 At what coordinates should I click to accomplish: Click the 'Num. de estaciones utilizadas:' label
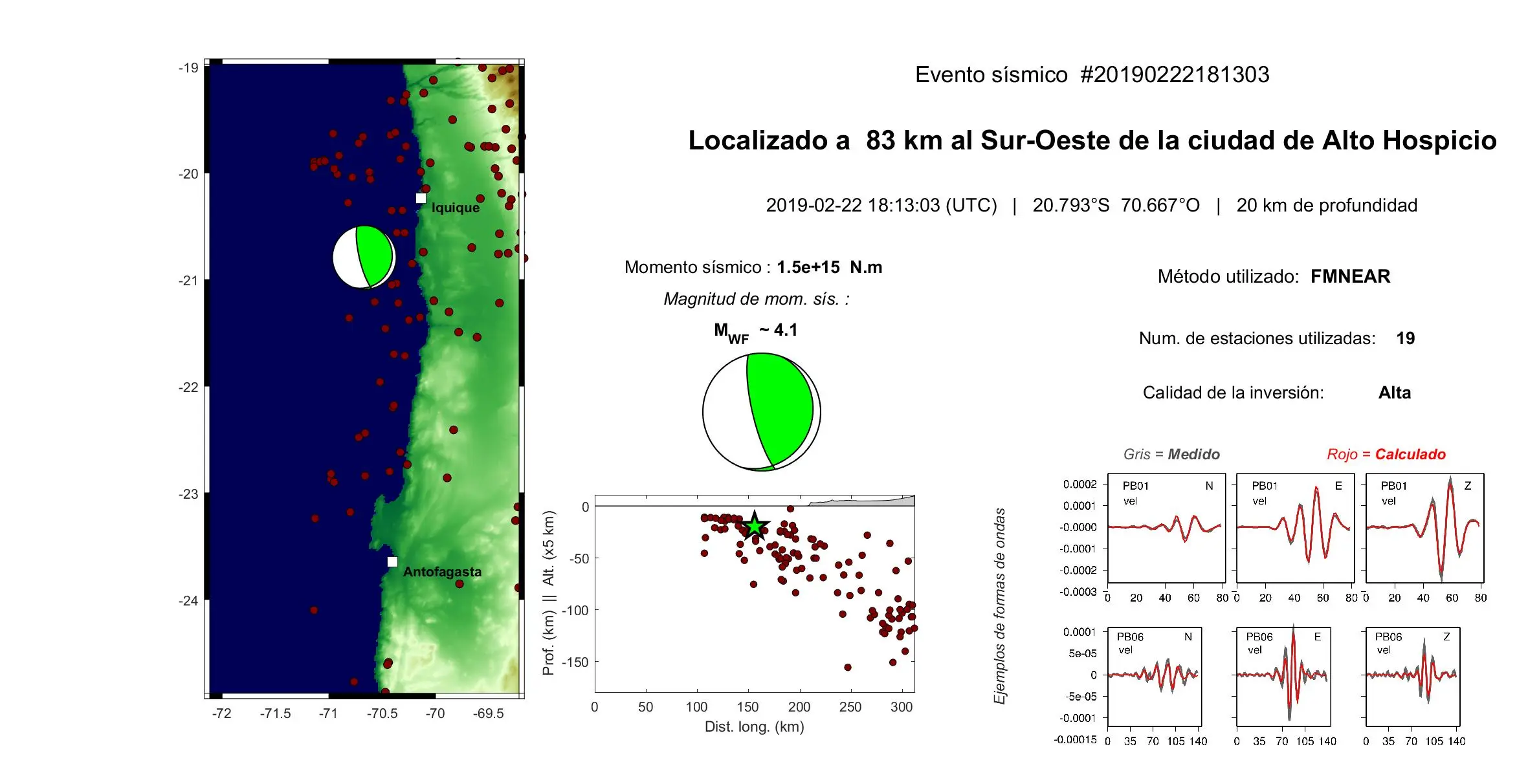(x=1257, y=338)
